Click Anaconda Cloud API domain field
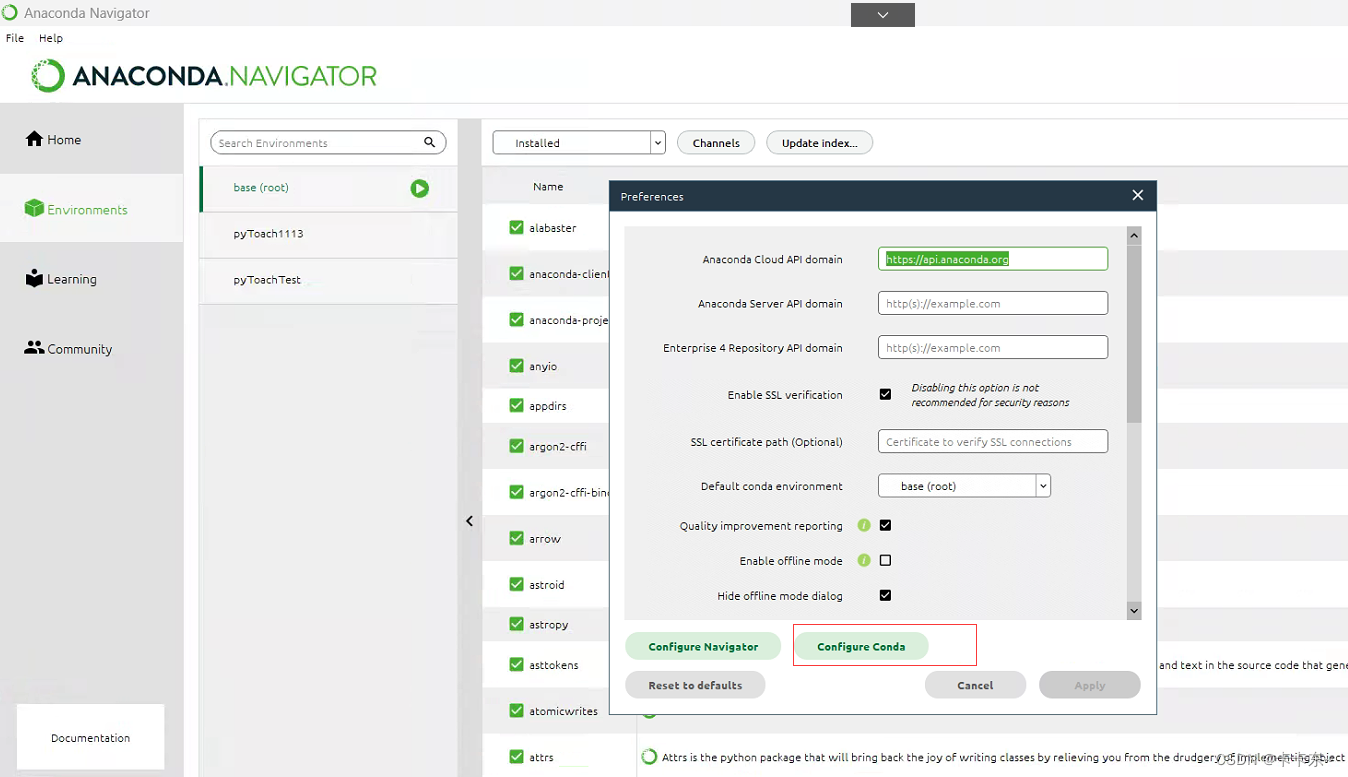The height and width of the screenshot is (777, 1348). coord(993,259)
